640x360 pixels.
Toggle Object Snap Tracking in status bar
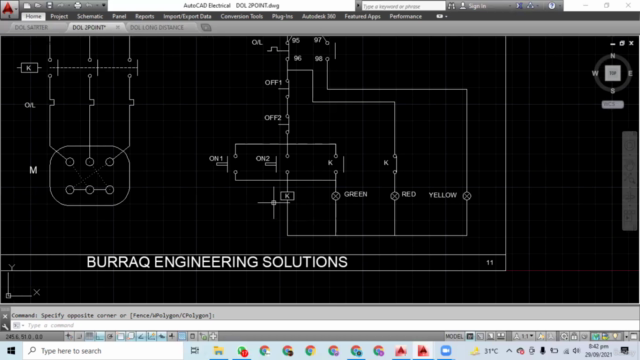click(141, 336)
